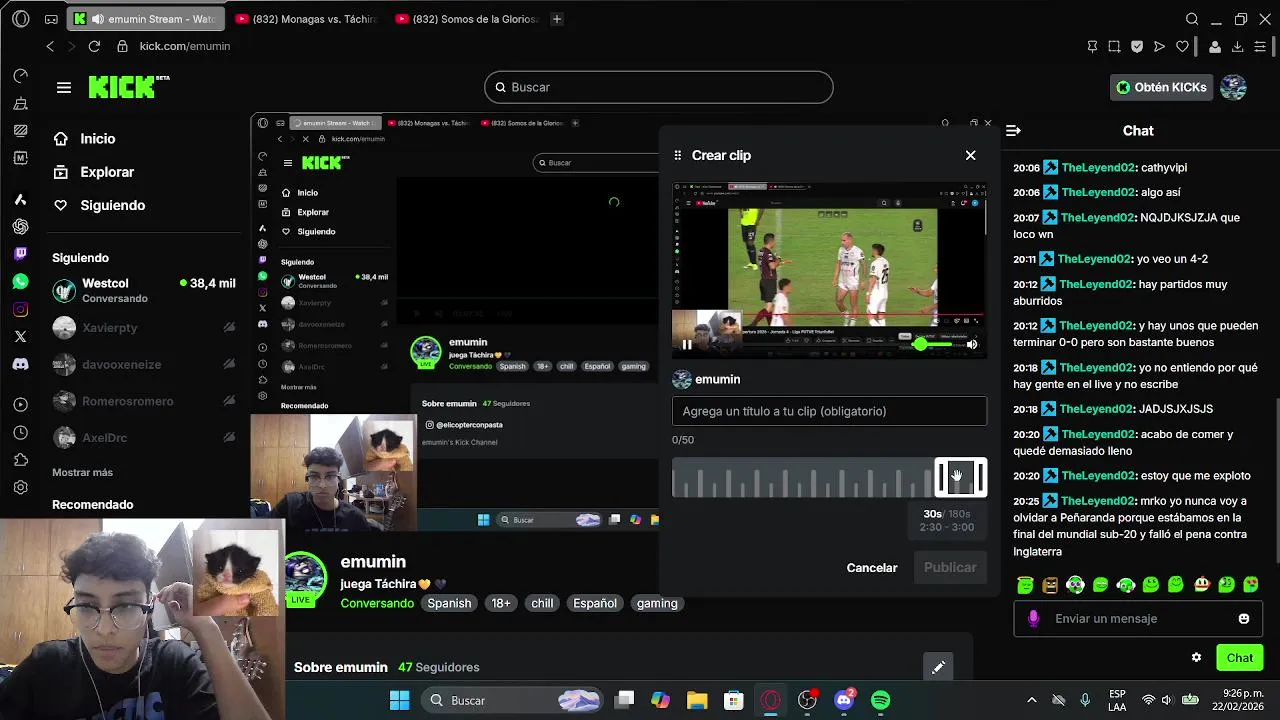This screenshot has width=1280, height=720.
Task: Open X (Twitter) in Opera sidebar
Action: pos(20,337)
